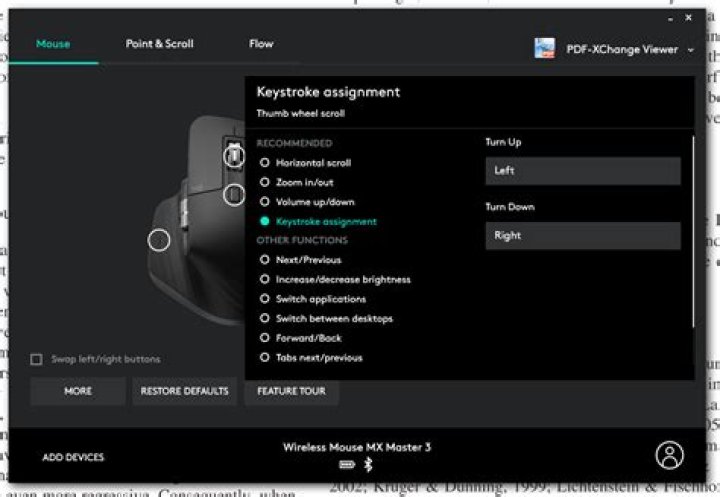Image resolution: width=720 pixels, height=497 pixels.
Task: Select Switch between desktops option
Action: (x=326, y=318)
